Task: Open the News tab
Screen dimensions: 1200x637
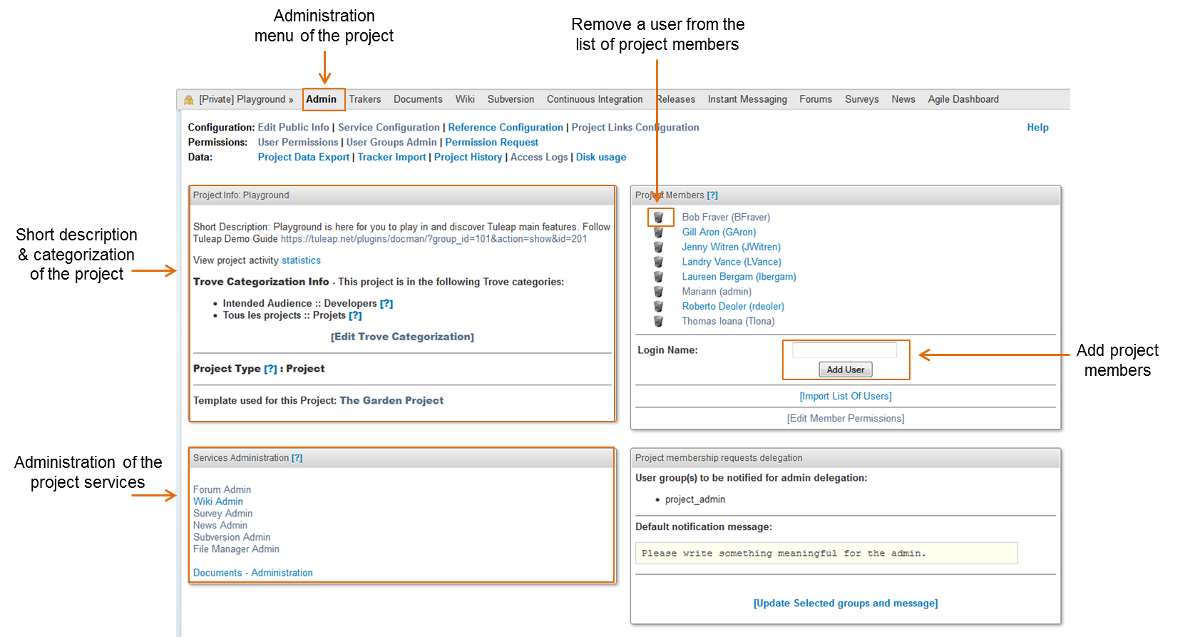Action: tap(903, 99)
